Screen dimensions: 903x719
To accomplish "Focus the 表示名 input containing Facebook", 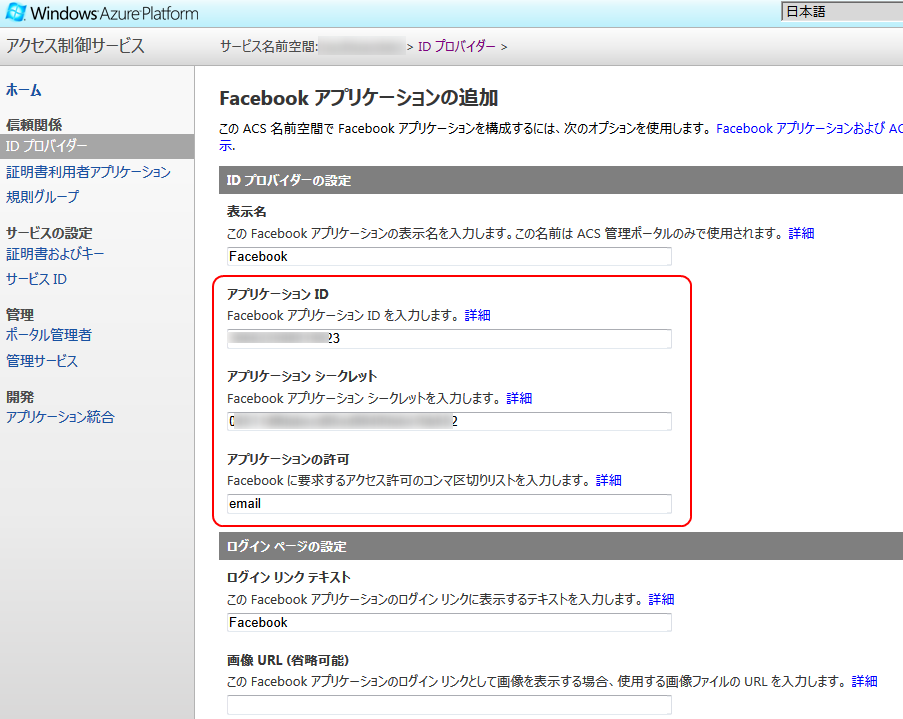I will [x=449, y=256].
